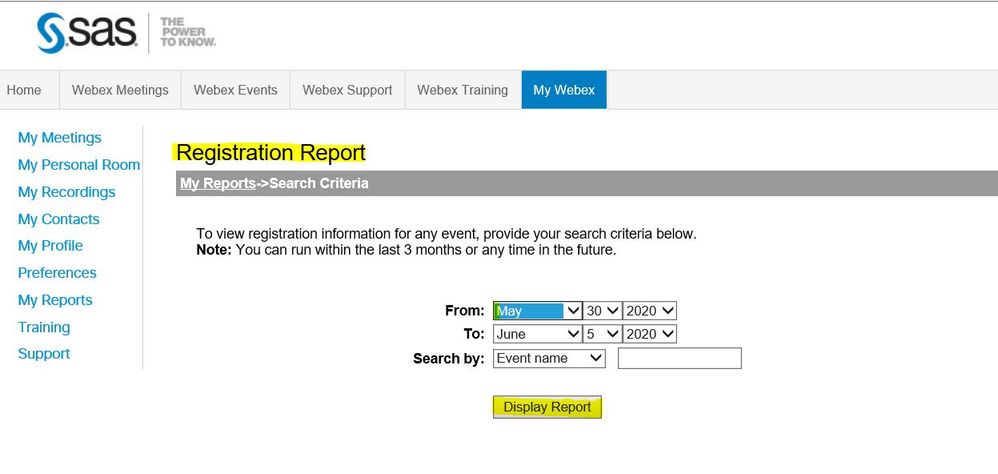The height and width of the screenshot is (474, 998).
Task: Open the My Recordings link
Action: point(67,192)
